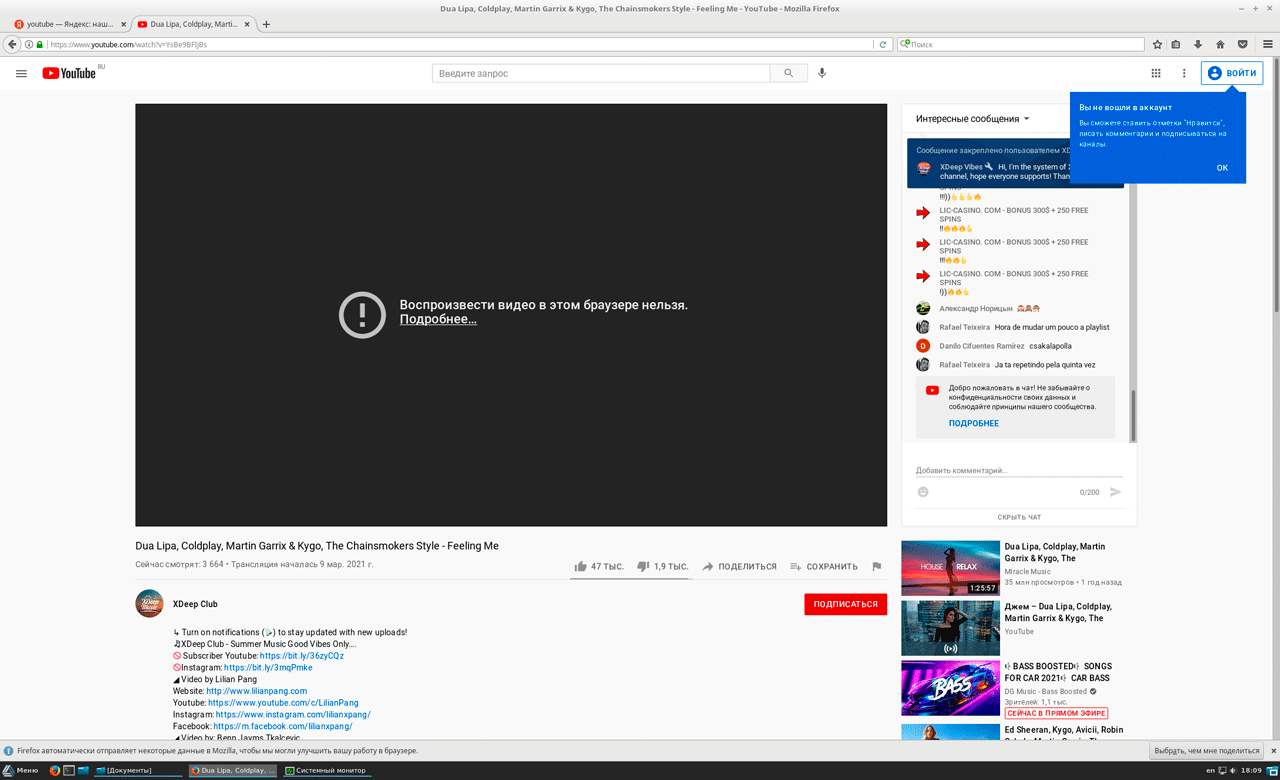The height and width of the screenshot is (780, 1280).
Task: Focus the "Добавить комментарий" chat input field
Action: pyautogui.click(x=1018, y=470)
